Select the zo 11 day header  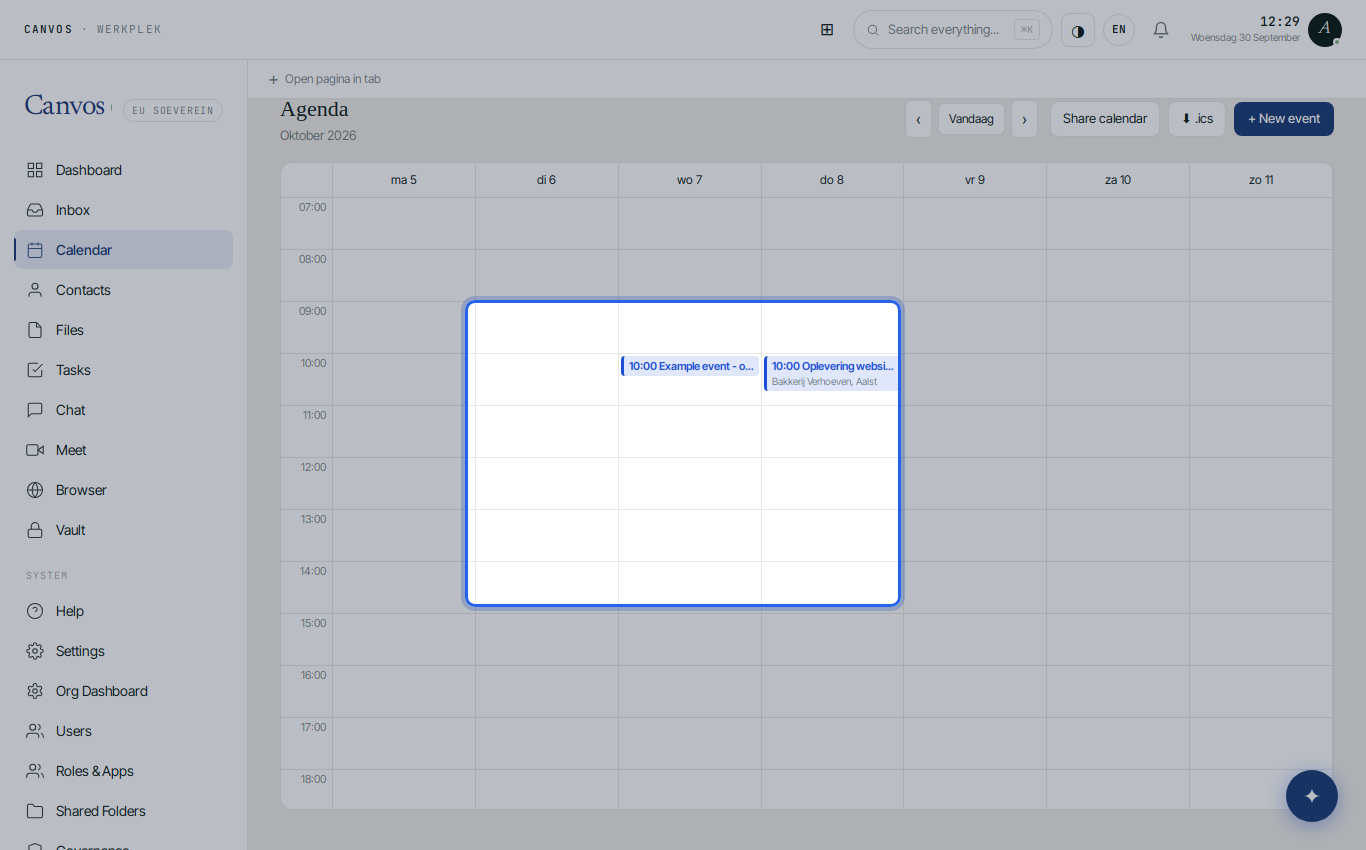point(1261,180)
